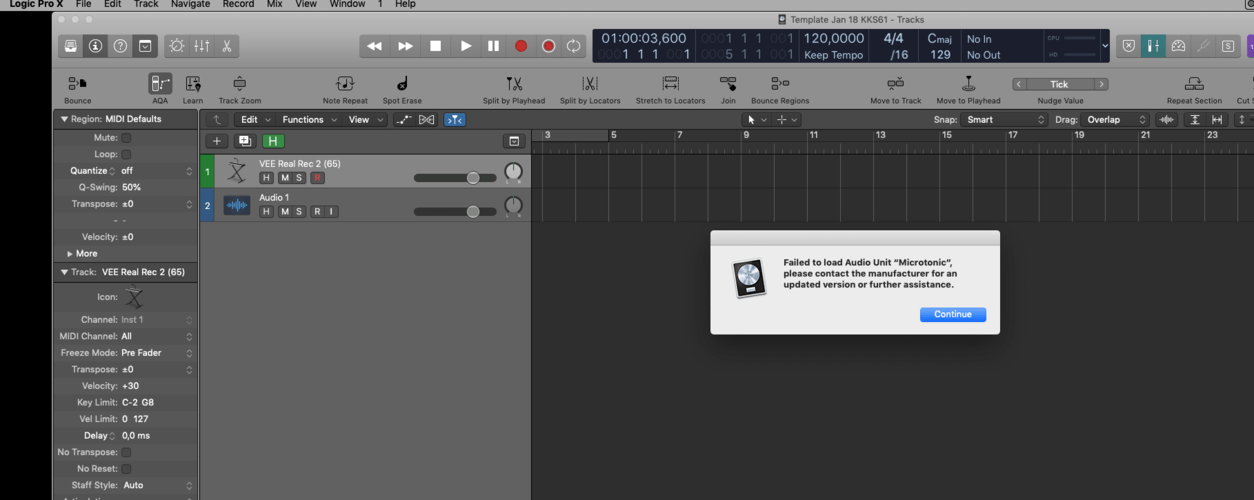This screenshot has height=500, width=1254.
Task: Open the Snap Smart dropdown
Action: pos(1004,120)
